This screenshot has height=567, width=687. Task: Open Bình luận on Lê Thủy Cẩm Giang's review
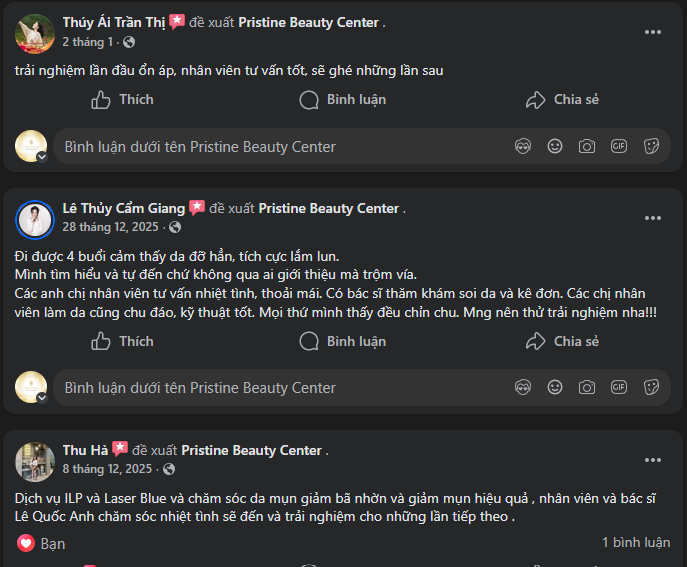343,341
